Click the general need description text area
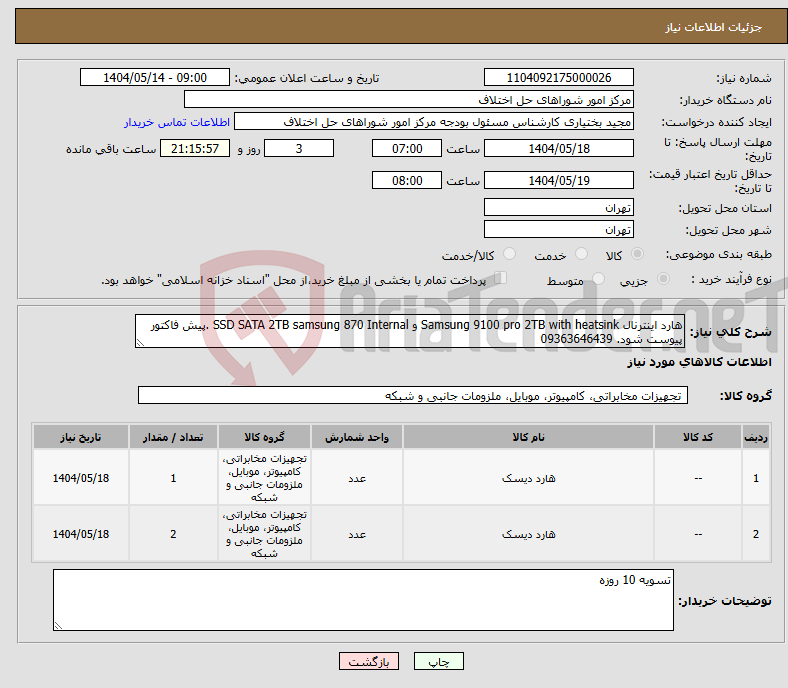Viewport: 788px width, 688px height. click(410, 331)
